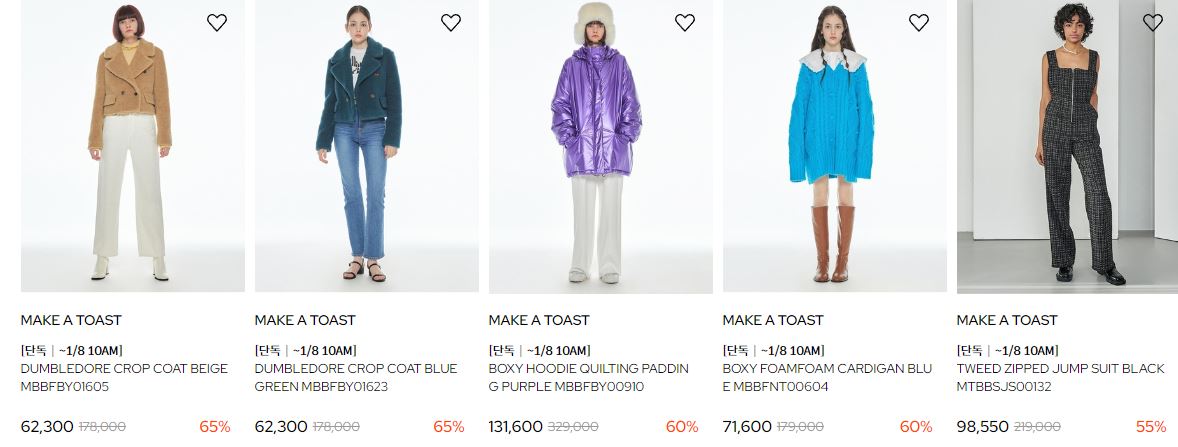
Task: Favorite the Dumbledore Crop Coat Beige
Action: click(217, 23)
